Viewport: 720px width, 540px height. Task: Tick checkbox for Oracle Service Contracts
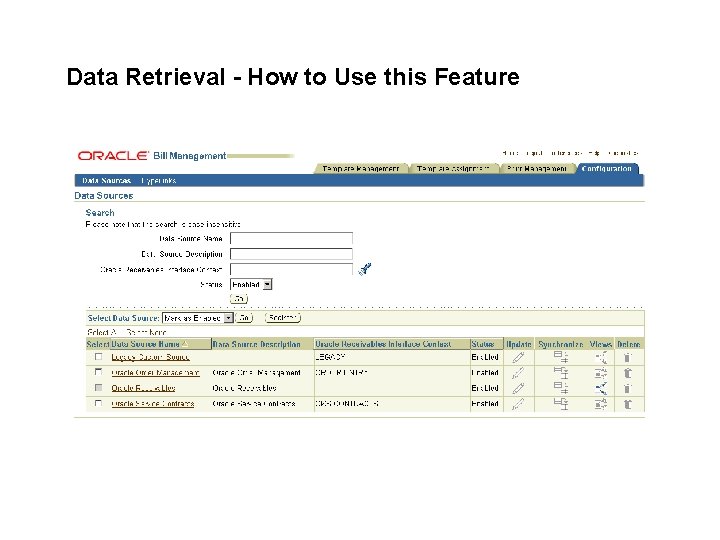click(x=98, y=403)
